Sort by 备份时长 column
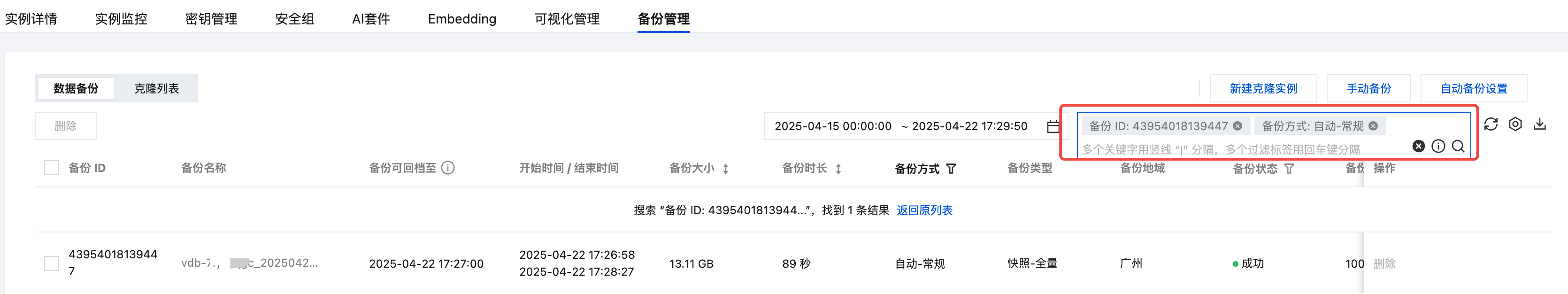This screenshot has height=294, width=1568. pyautogui.click(x=838, y=169)
